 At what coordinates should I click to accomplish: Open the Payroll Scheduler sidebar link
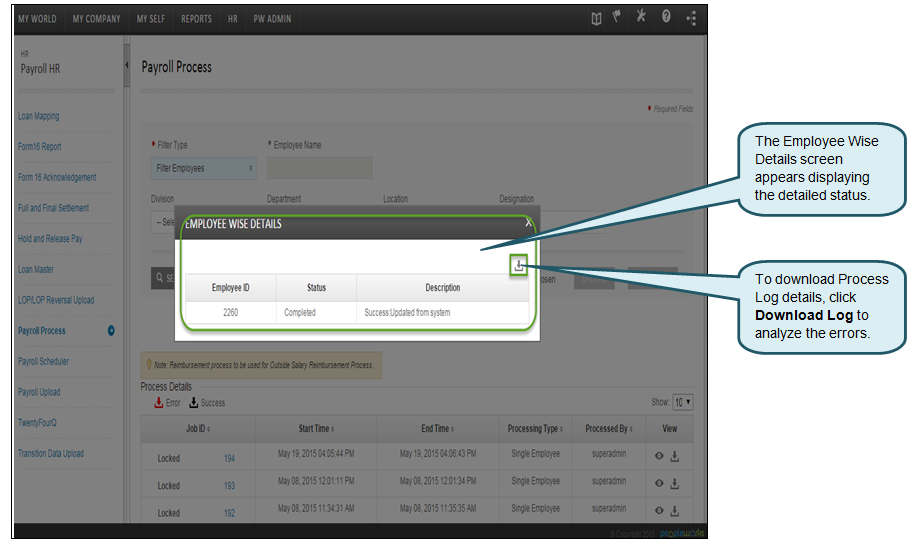[43, 361]
